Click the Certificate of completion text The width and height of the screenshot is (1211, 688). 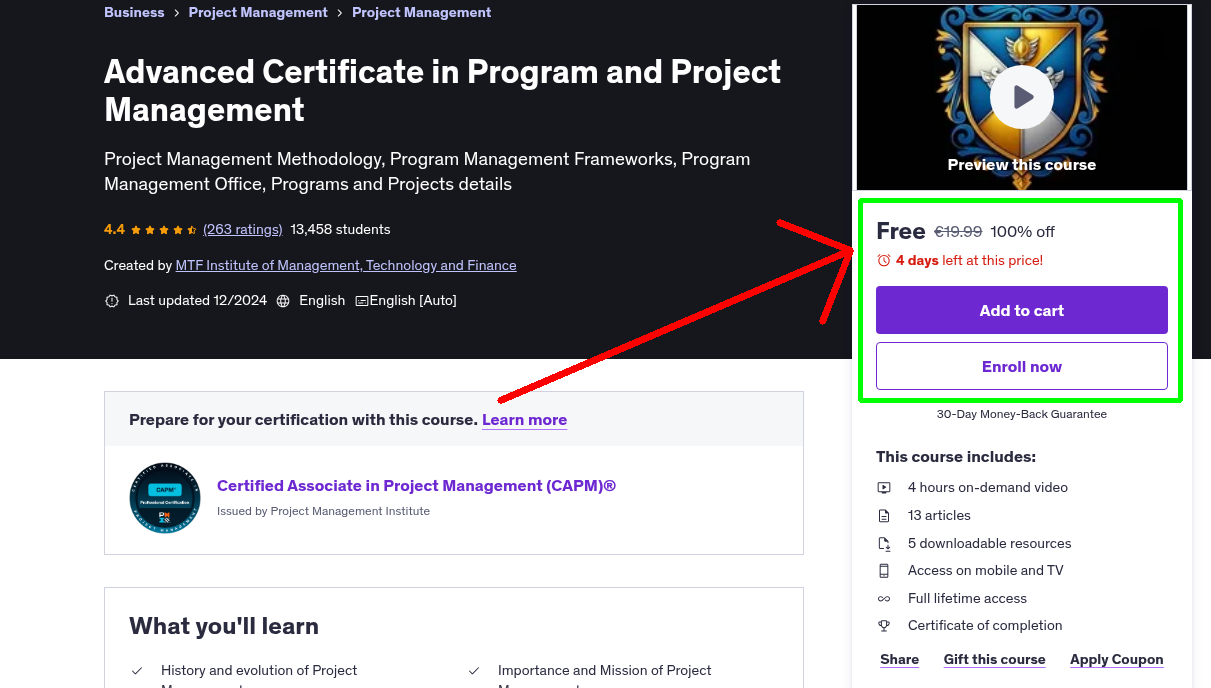tap(985, 626)
